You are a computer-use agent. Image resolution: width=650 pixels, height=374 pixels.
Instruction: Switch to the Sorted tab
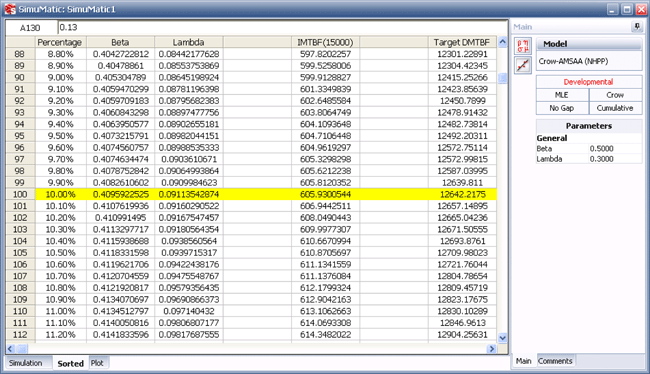click(x=70, y=363)
